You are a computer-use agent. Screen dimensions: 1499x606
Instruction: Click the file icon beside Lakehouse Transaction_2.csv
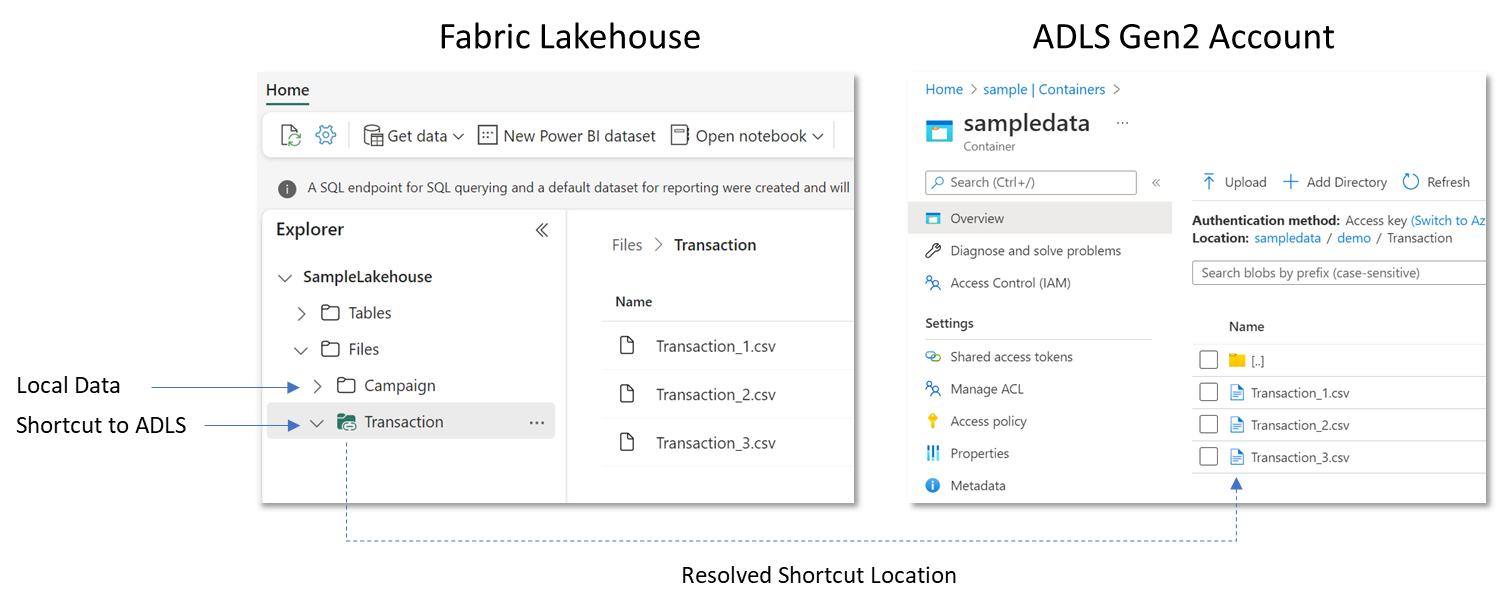tap(627, 394)
